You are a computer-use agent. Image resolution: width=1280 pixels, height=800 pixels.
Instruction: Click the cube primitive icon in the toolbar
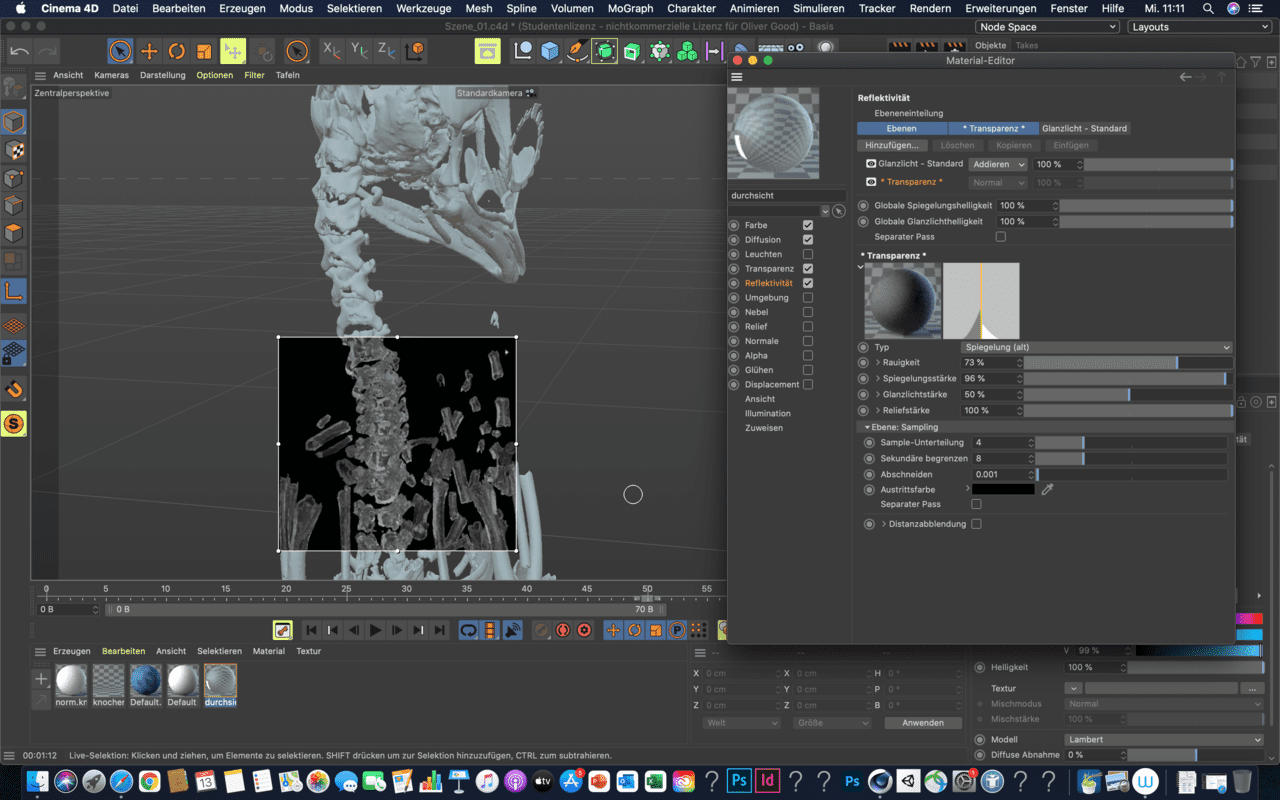(550, 51)
